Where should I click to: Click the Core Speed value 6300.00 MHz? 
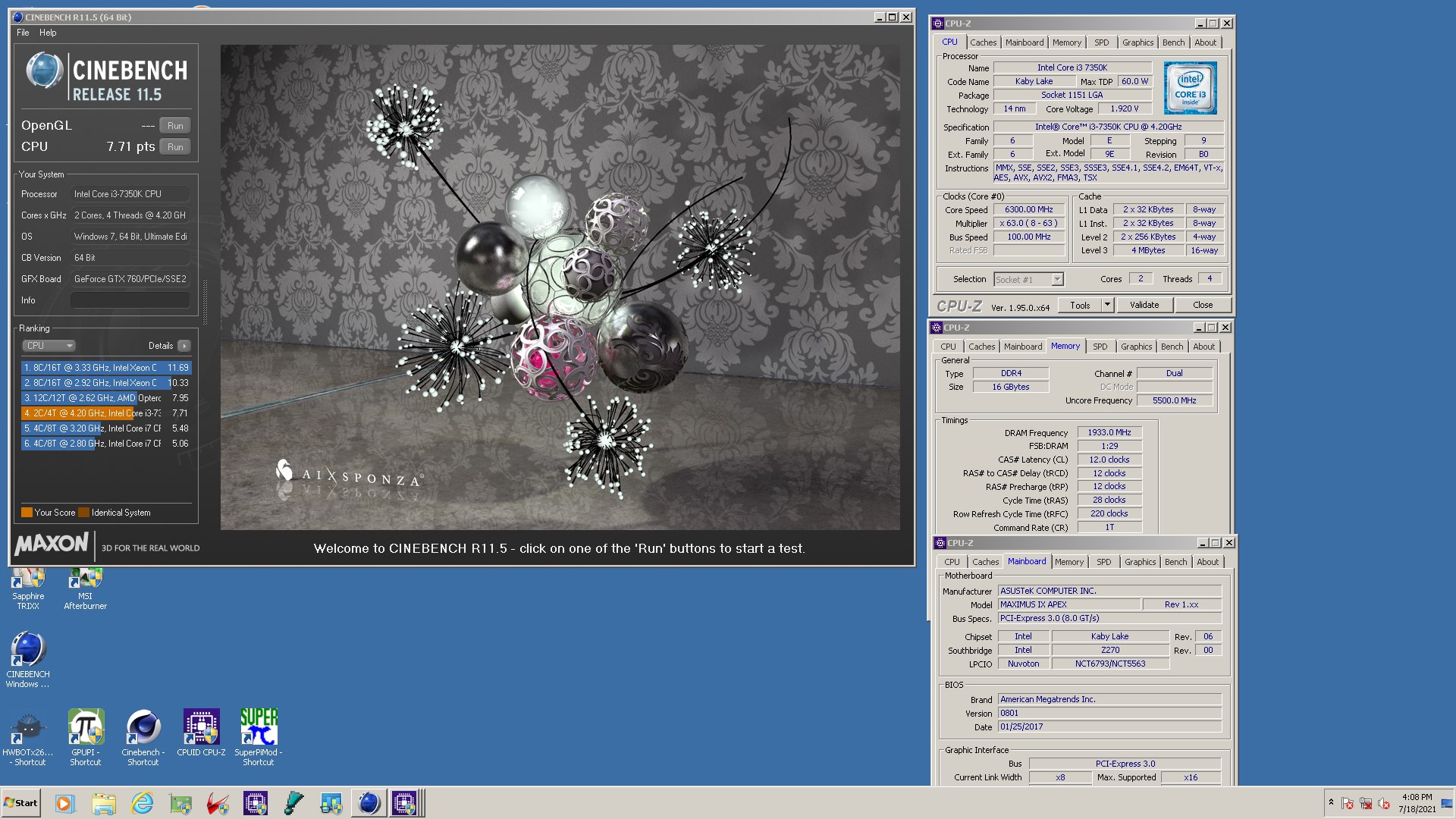click(1028, 210)
